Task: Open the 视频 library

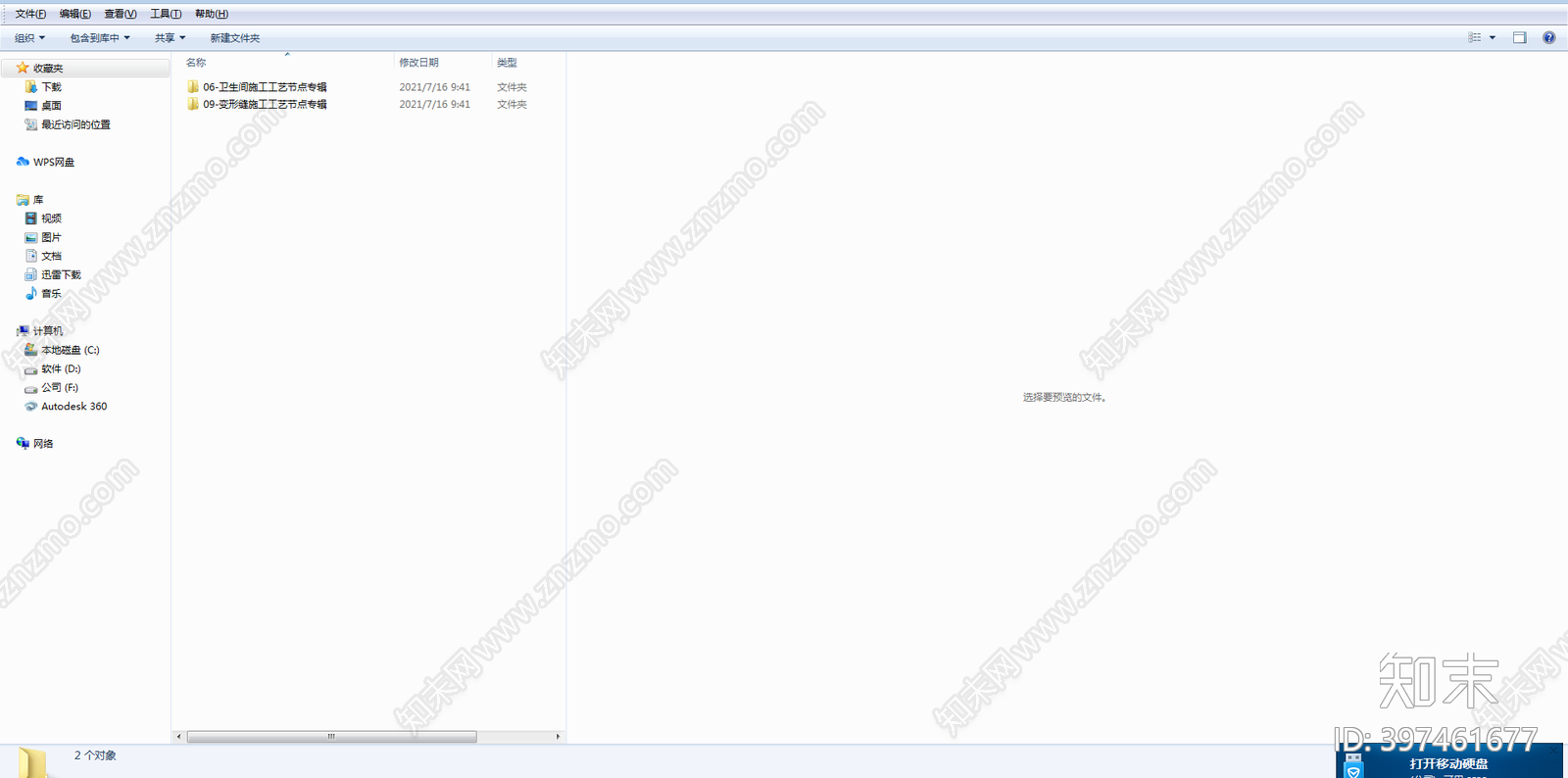Action: pyautogui.click(x=51, y=219)
